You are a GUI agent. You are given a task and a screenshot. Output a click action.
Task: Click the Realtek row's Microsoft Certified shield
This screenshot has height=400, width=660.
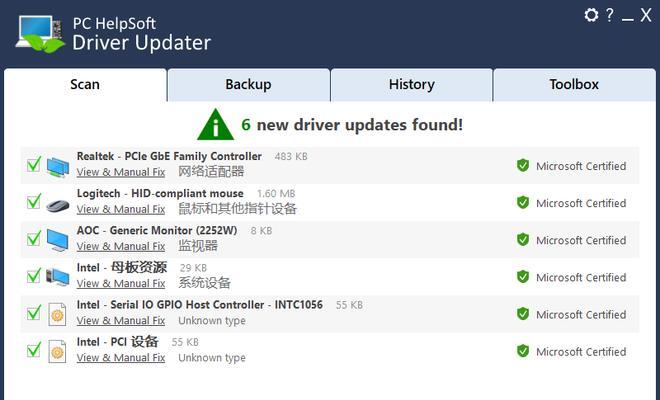coord(523,165)
